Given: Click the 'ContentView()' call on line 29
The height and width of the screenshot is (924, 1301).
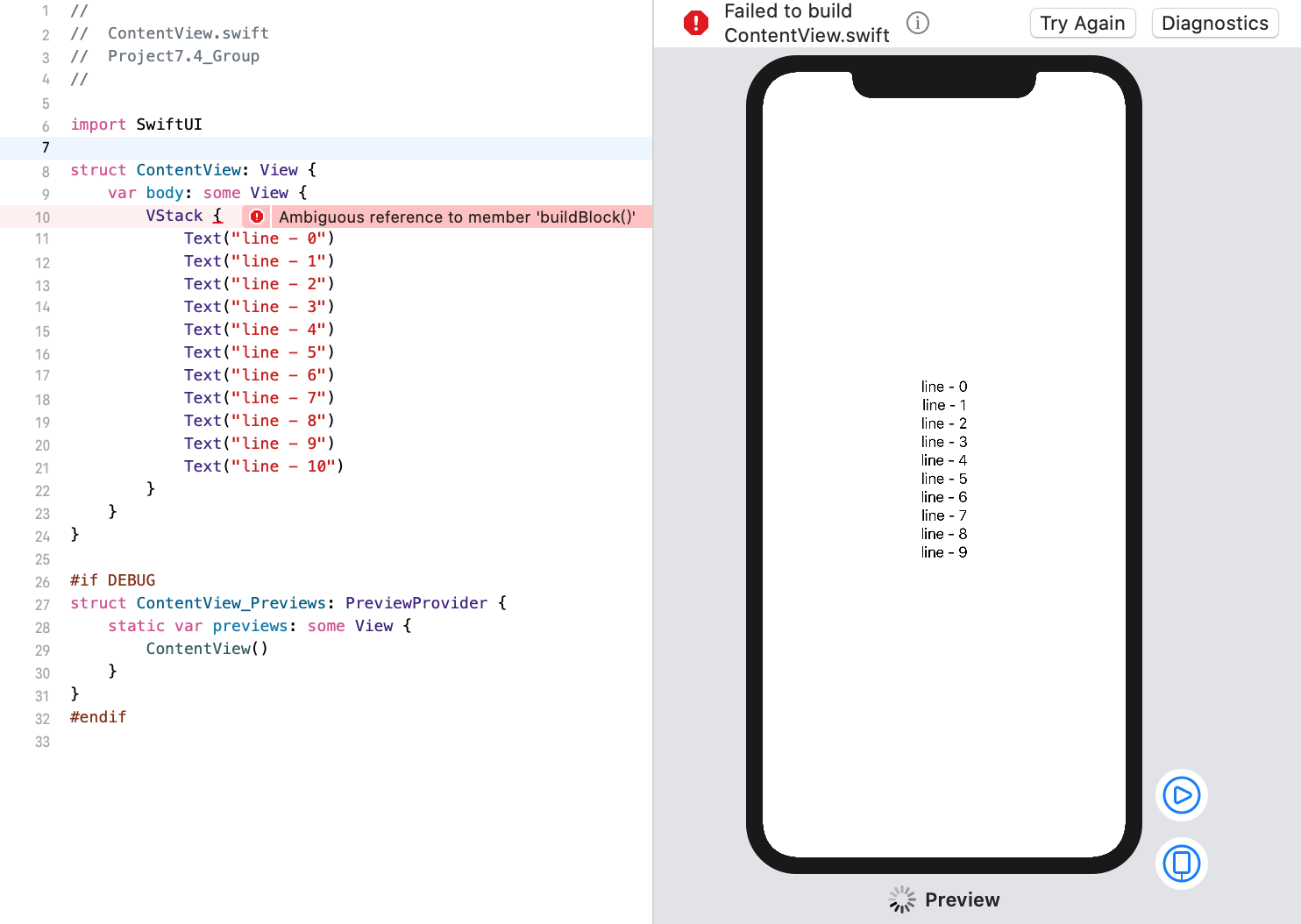Looking at the screenshot, I should (207, 649).
